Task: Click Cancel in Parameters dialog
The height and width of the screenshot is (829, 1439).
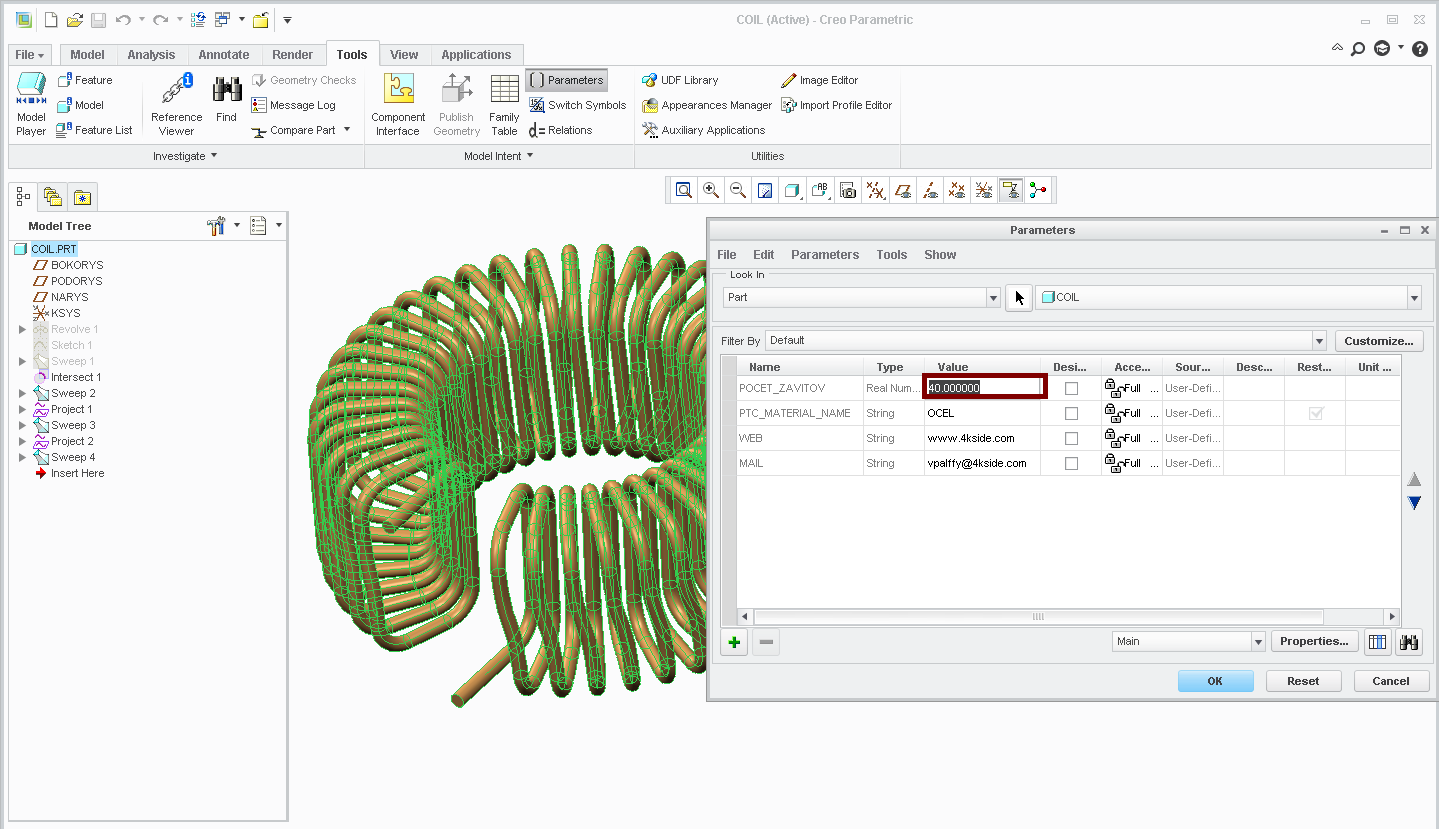Action: (1391, 681)
